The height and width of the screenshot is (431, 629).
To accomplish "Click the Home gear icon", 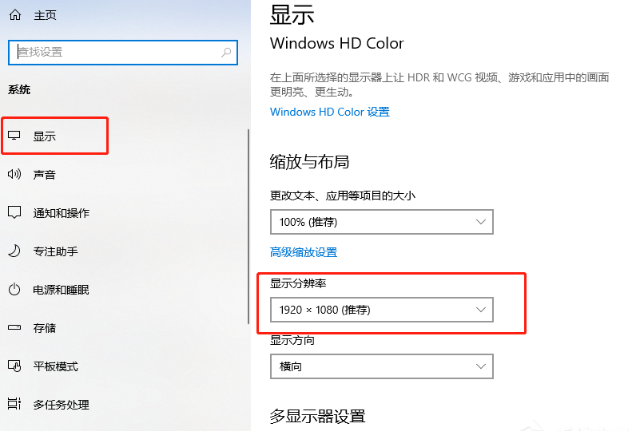I will (x=15, y=17).
